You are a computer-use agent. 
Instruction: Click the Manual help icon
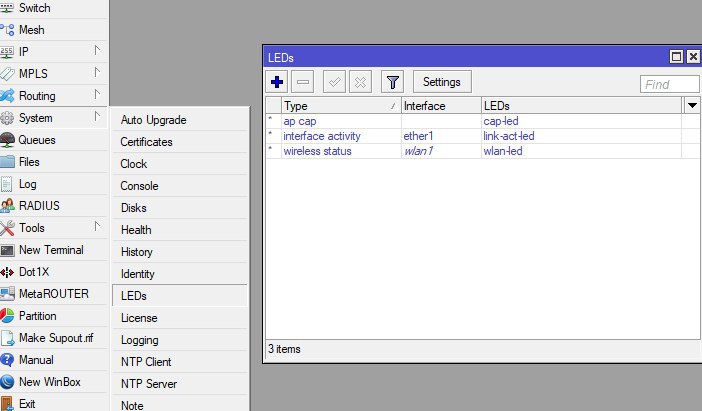click(7, 360)
